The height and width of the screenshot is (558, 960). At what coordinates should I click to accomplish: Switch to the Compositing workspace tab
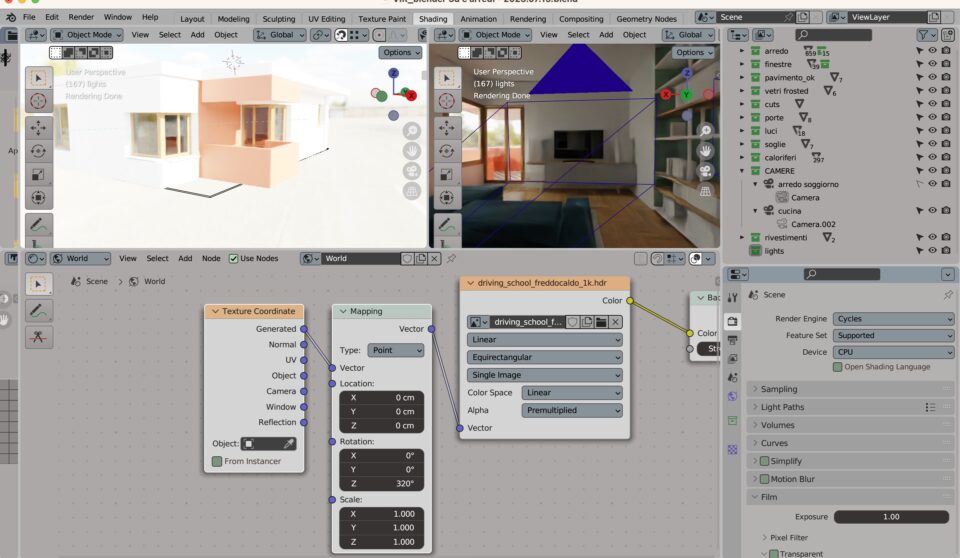[x=581, y=19]
